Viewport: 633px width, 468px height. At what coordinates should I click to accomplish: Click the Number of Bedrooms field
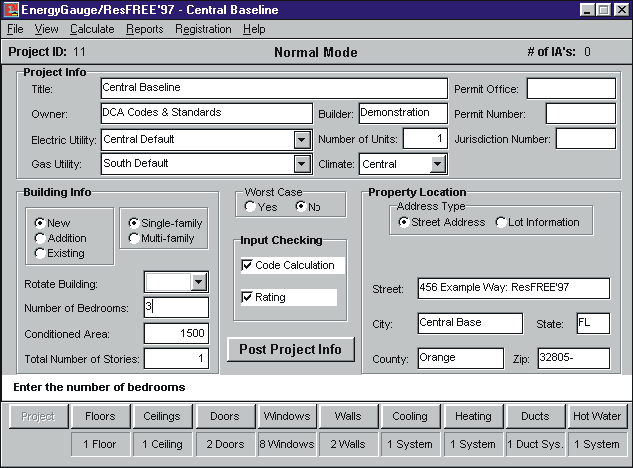pos(176,307)
